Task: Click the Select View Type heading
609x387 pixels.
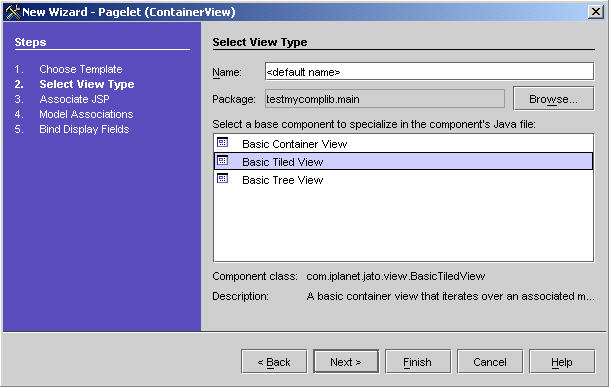Action: click(260, 42)
